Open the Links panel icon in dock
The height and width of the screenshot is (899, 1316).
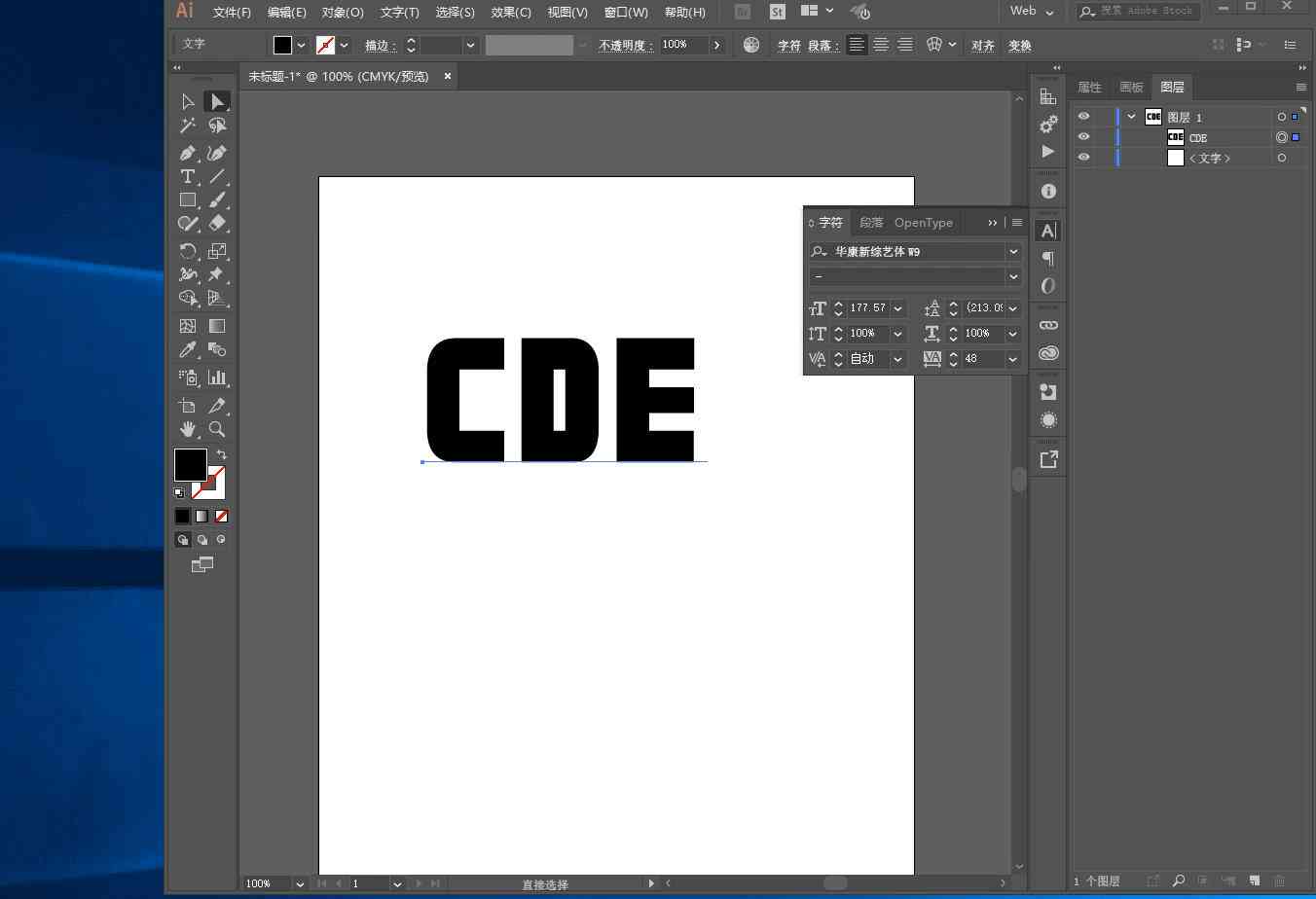(1048, 325)
